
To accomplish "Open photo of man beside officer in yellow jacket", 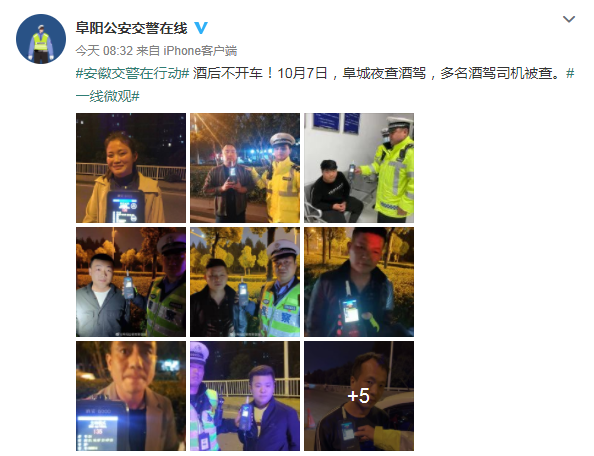I will tap(245, 168).
